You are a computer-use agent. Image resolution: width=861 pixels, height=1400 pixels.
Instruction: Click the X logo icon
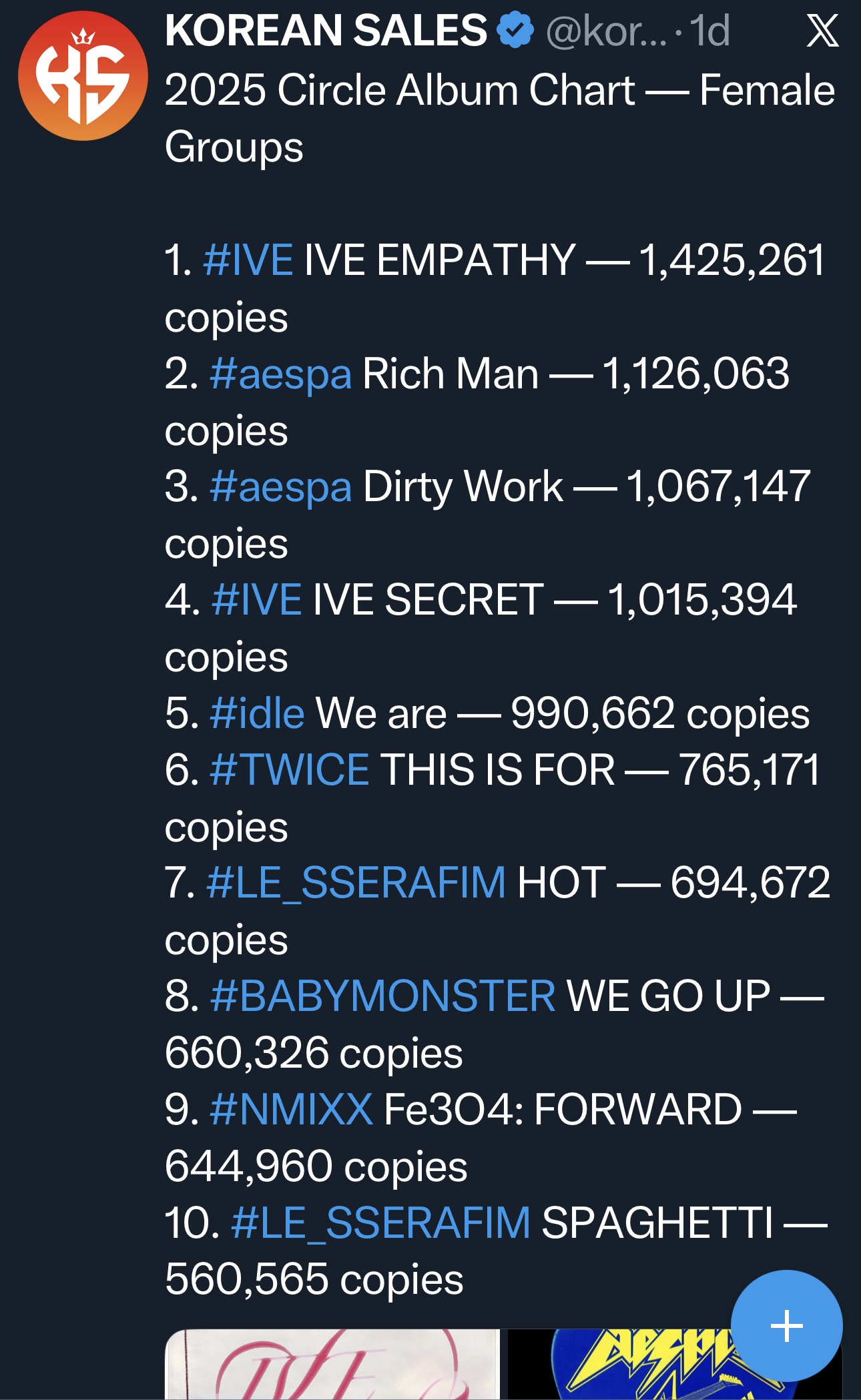[822, 31]
